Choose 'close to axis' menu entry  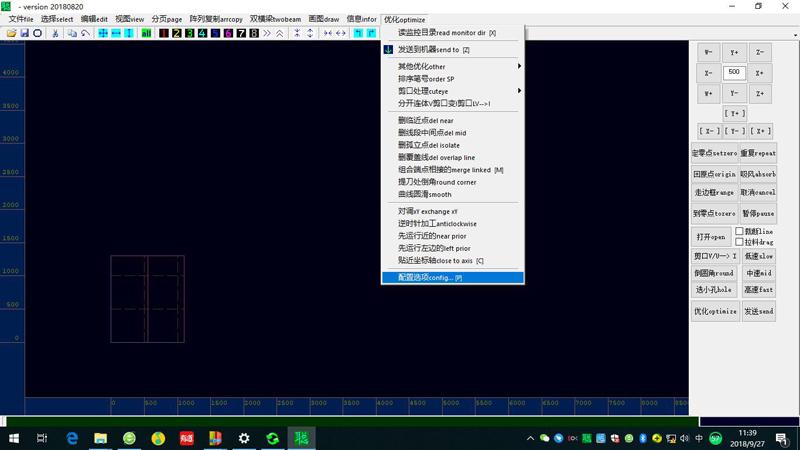tap(453, 260)
